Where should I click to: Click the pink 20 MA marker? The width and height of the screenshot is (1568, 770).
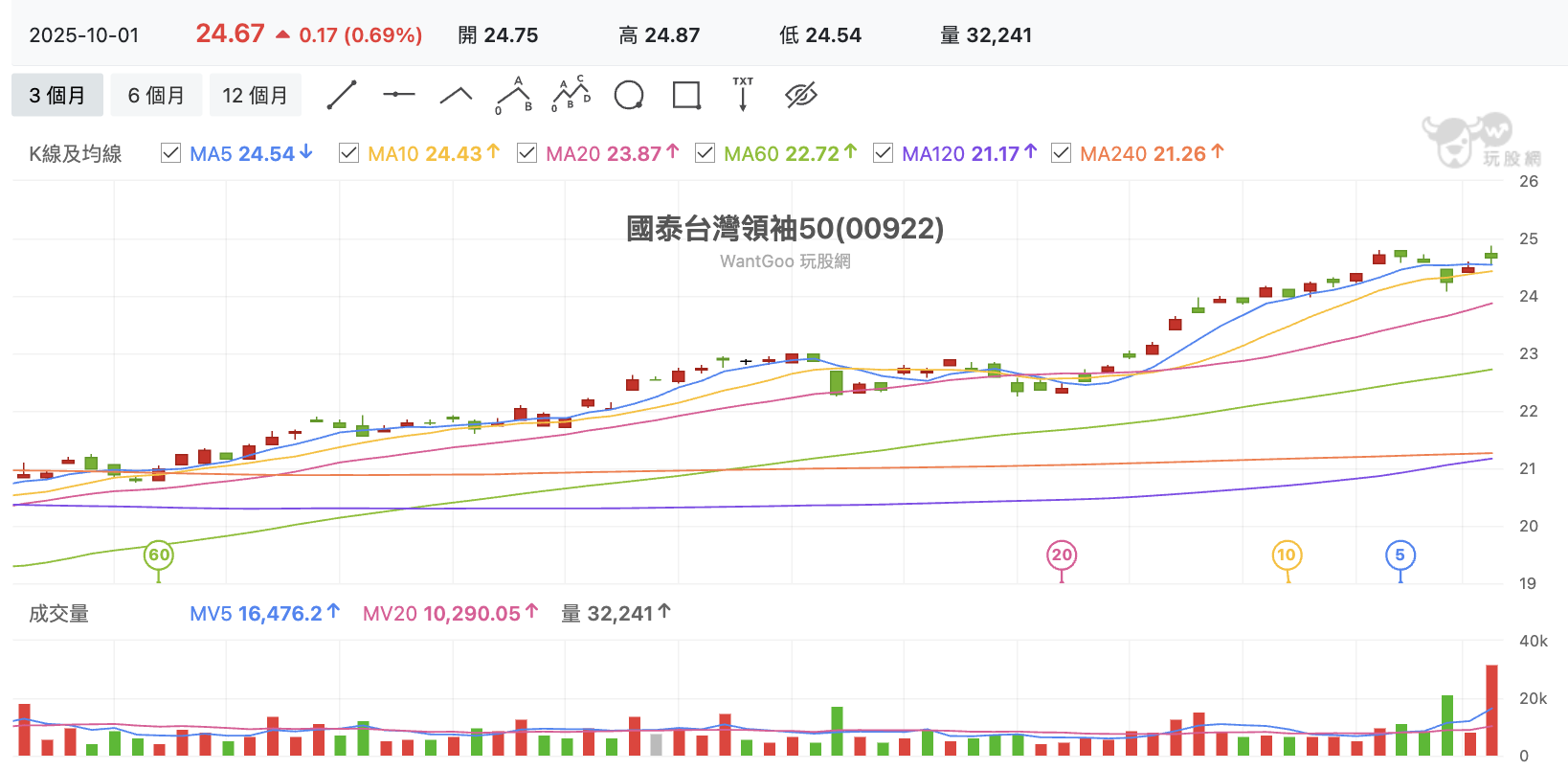1062,555
